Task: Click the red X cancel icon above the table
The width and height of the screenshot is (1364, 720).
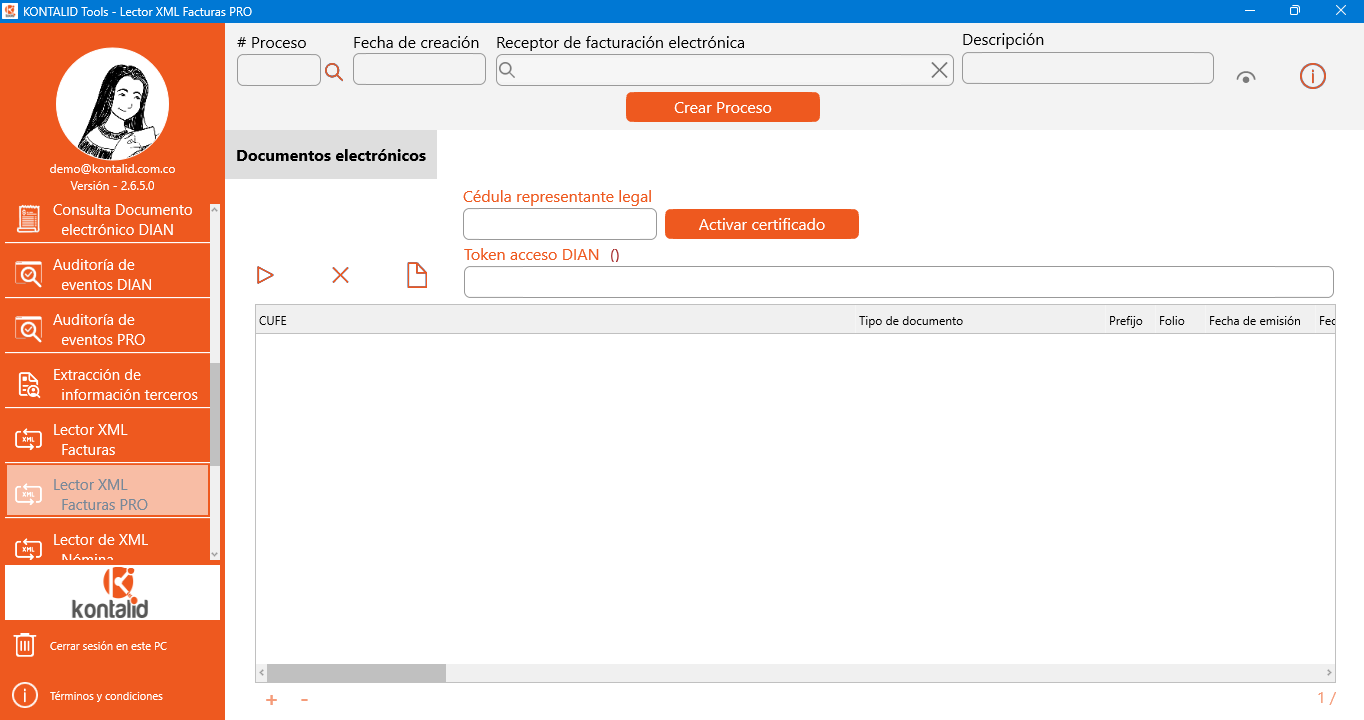Action: (x=340, y=275)
